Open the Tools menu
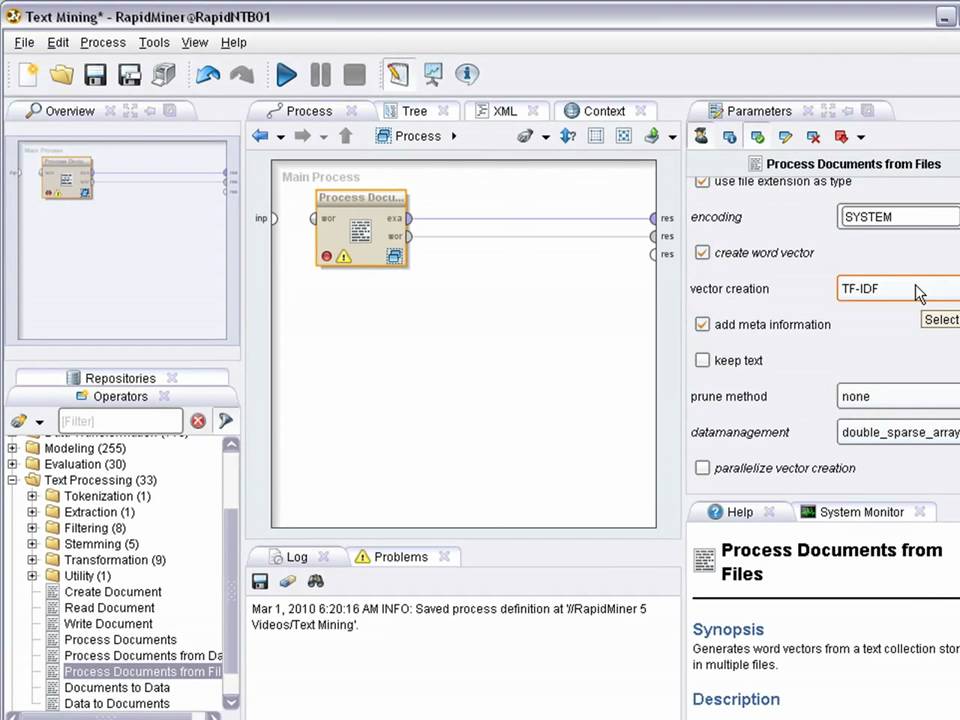Viewport: 960px width, 720px height. (154, 42)
